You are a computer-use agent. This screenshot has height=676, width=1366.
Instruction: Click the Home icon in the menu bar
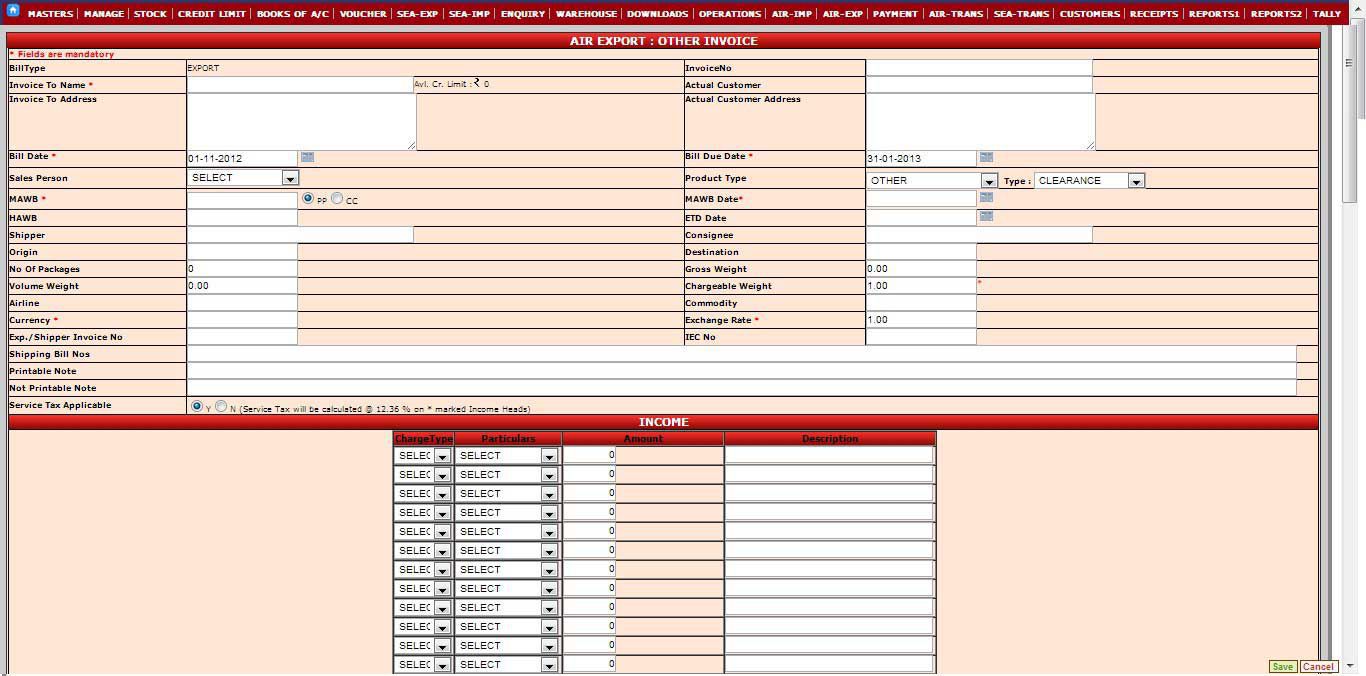point(14,13)
